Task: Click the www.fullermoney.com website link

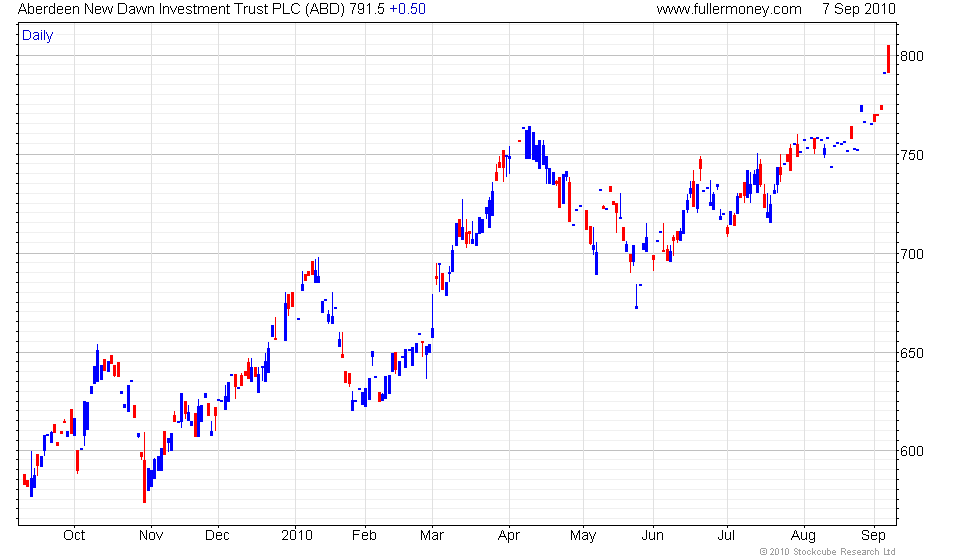Action: tap(729, 9)
